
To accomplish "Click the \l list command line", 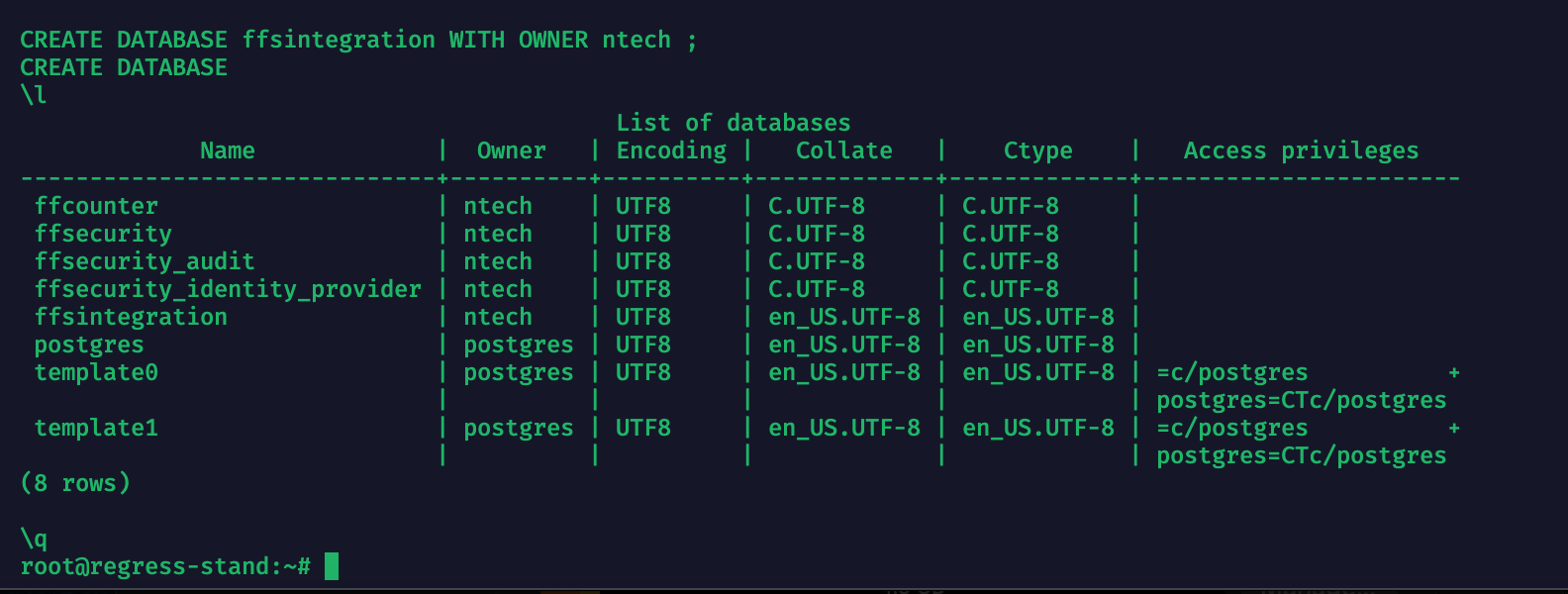I will point(34,95).
